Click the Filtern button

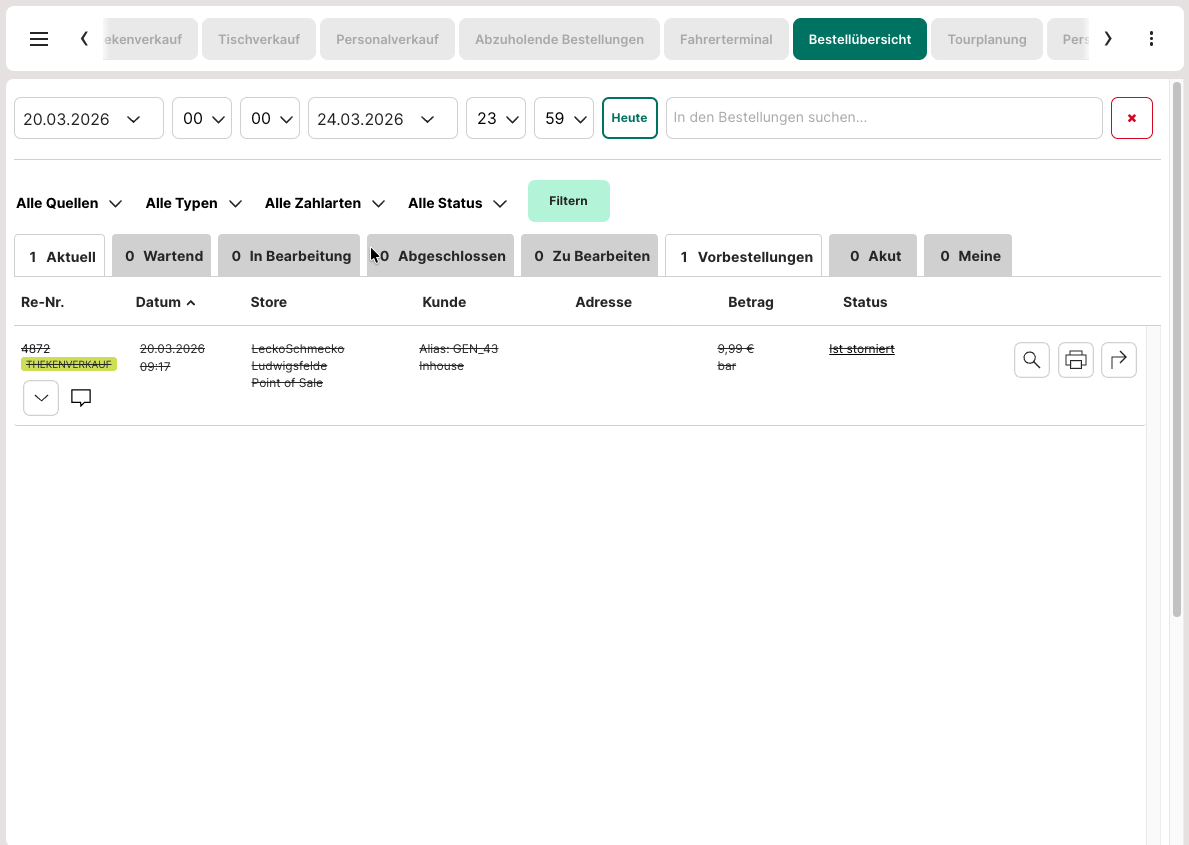[x=568, y=201]
